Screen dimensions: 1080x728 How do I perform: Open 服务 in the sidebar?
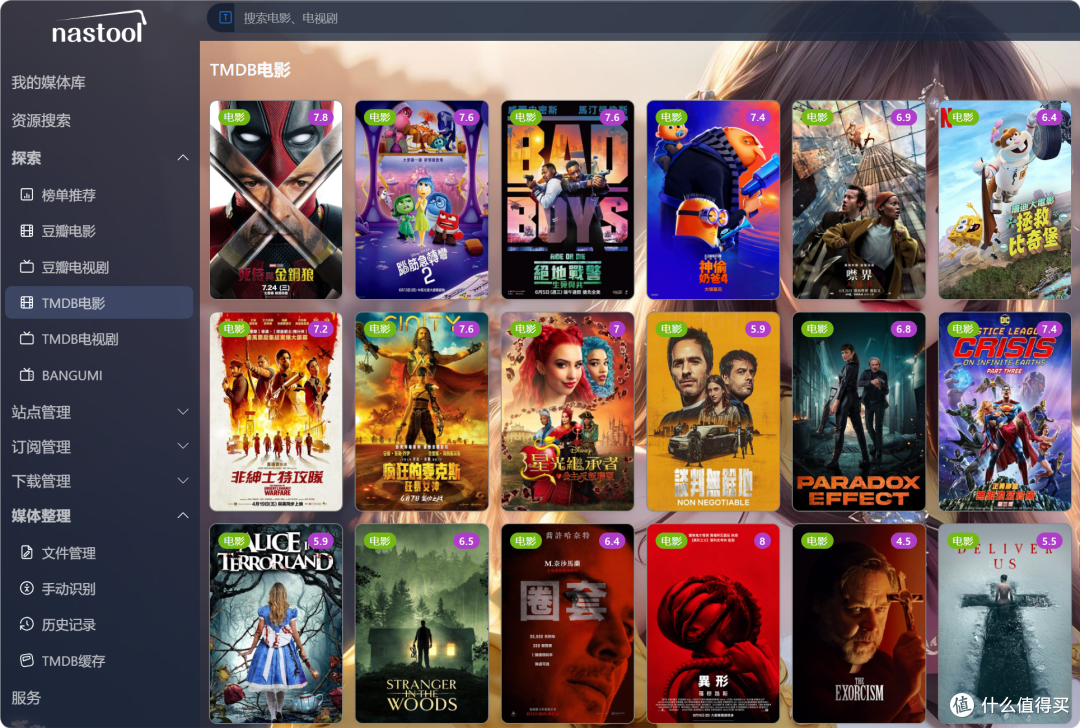[26, 698]
